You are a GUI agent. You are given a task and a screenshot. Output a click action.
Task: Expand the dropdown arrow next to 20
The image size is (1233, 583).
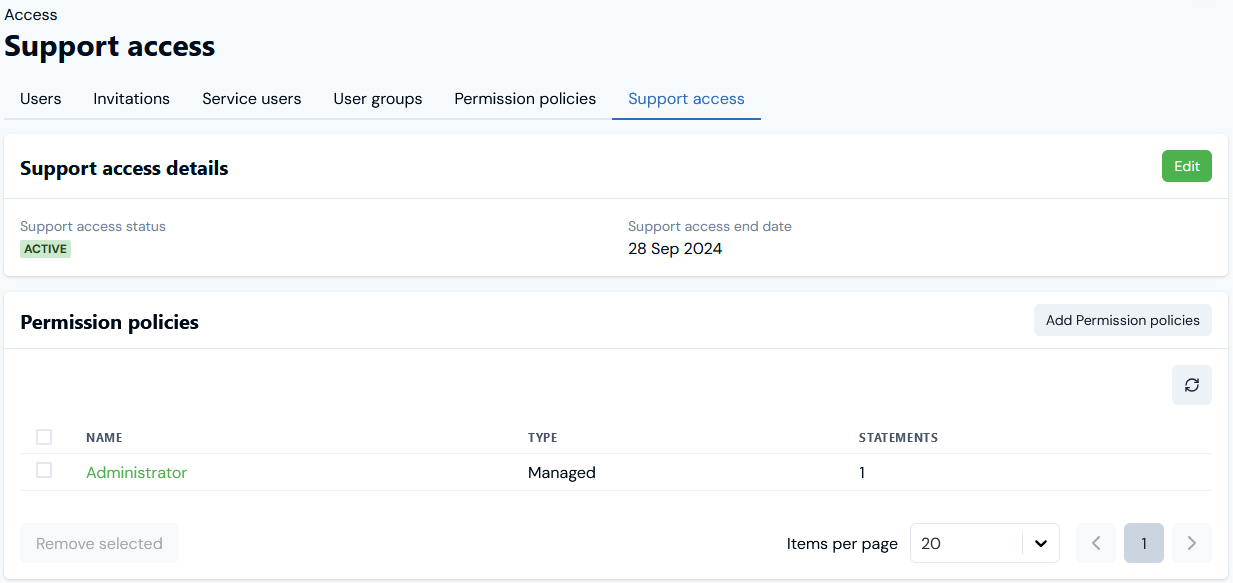coord(1040,543)
